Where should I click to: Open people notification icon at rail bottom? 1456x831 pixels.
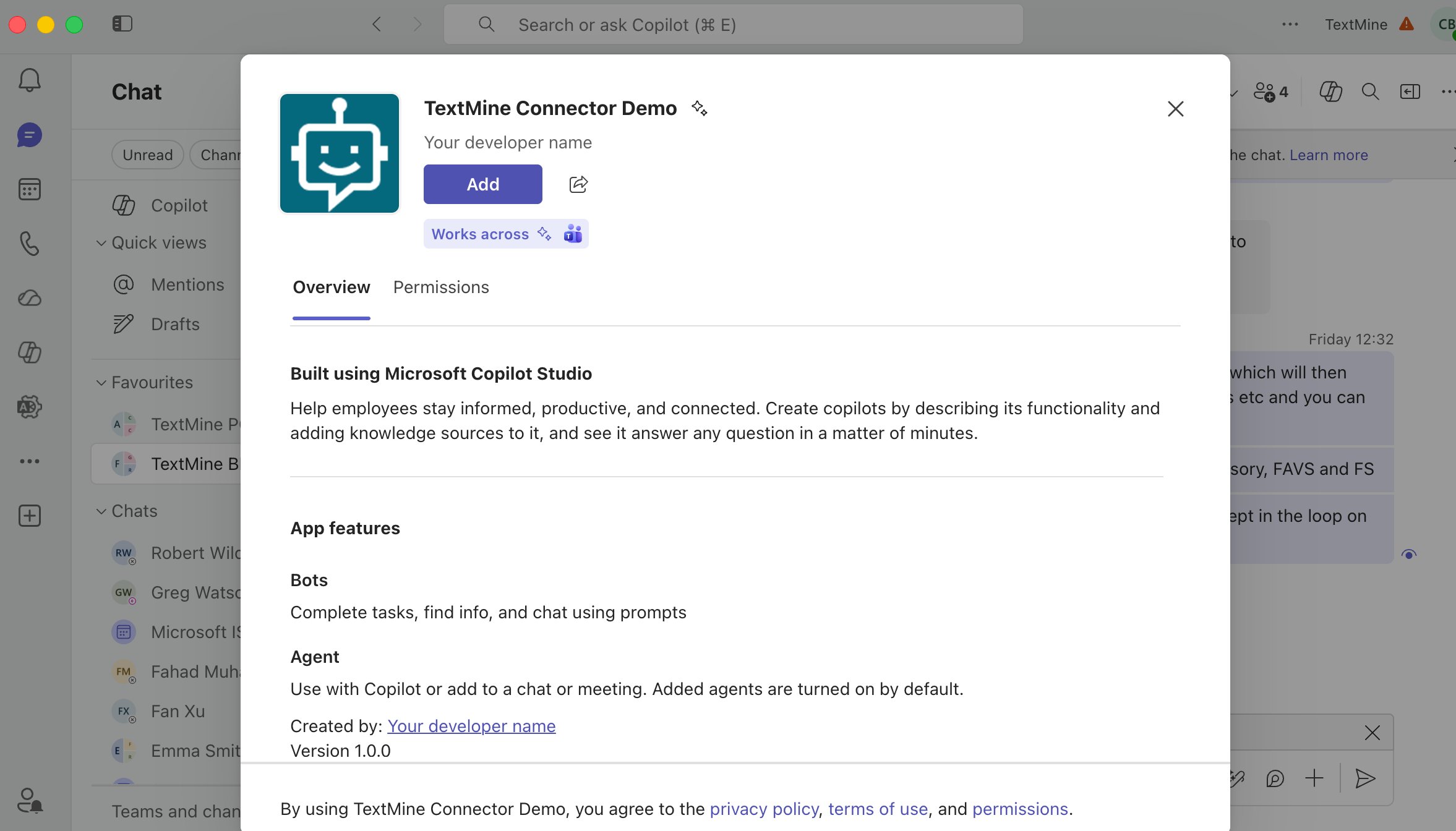coord(30,800)
